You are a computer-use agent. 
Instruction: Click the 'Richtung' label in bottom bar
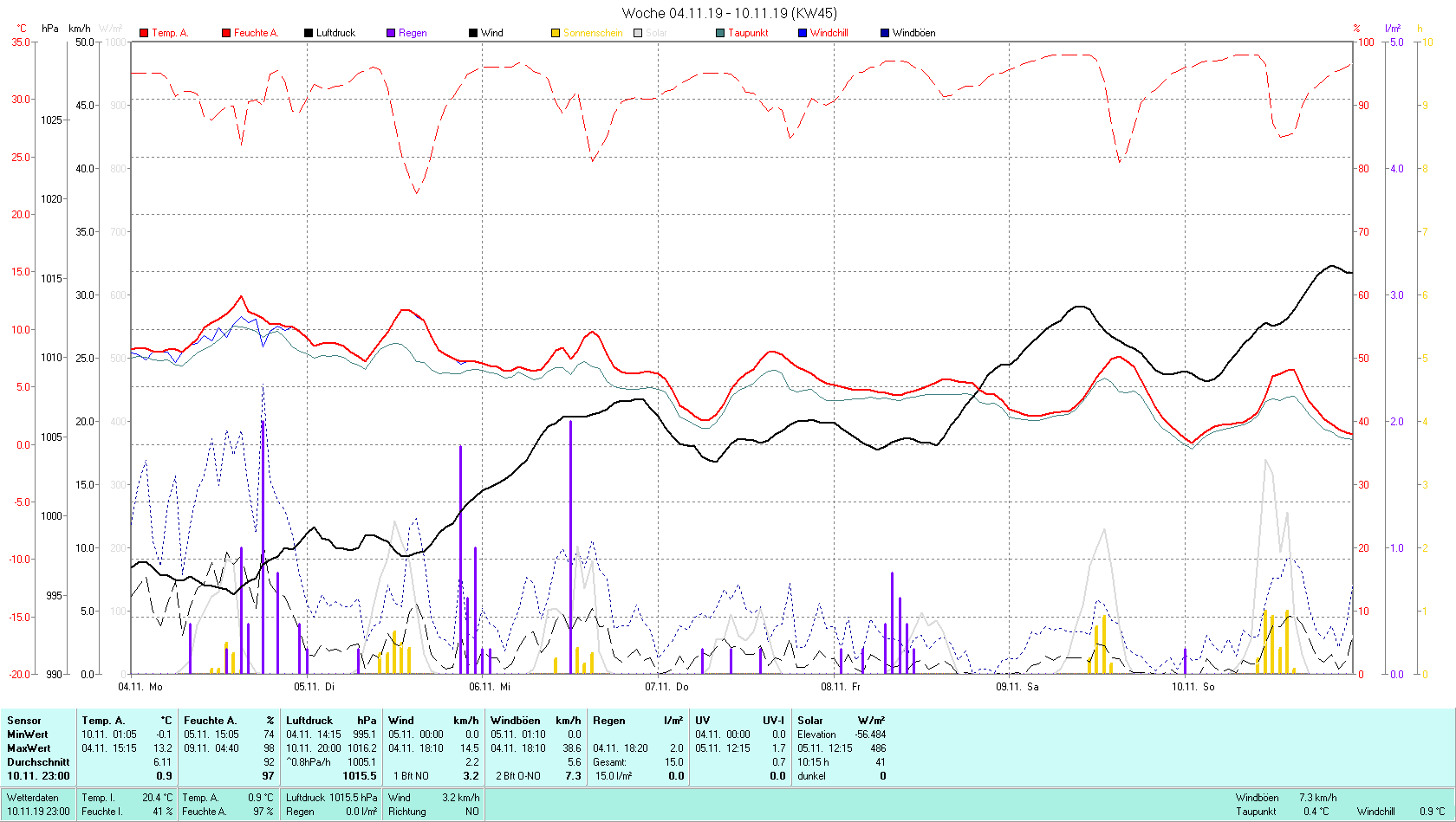tap(407, 812)
